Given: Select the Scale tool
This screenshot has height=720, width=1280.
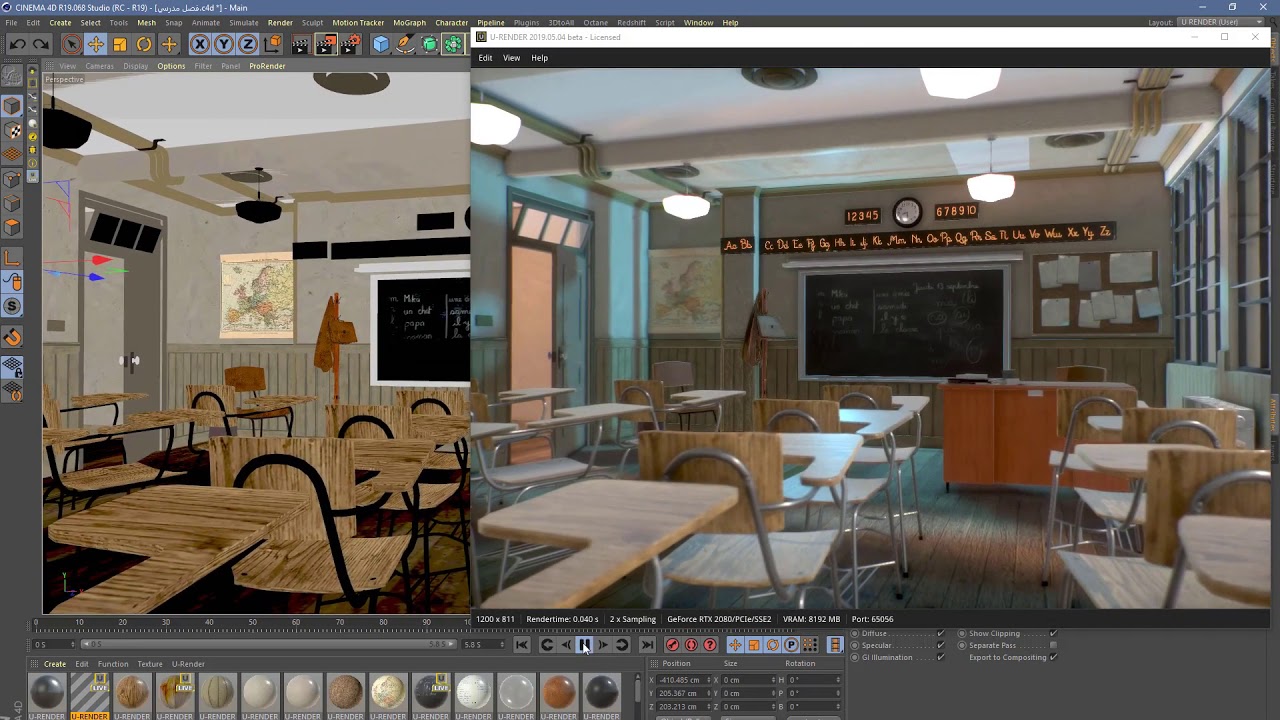Looking at the screenshot, I should pyautogui.click(x=120, y=44).
